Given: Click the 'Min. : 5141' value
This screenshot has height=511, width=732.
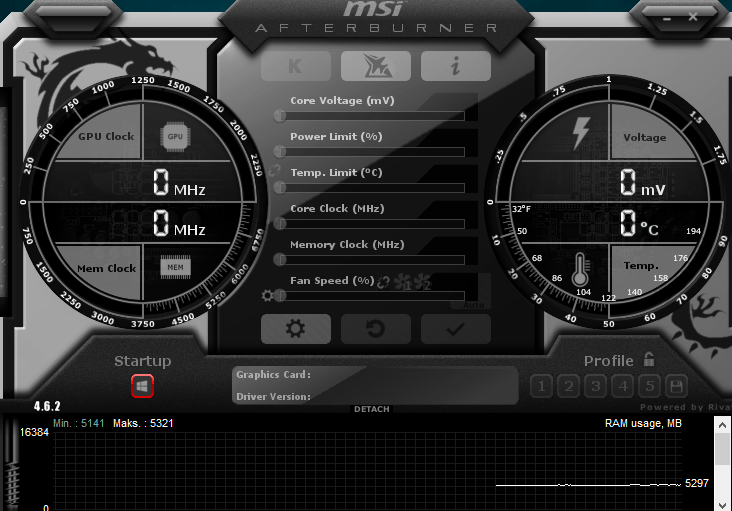Looking at the screenshot, I should click(x=78, y=423).
